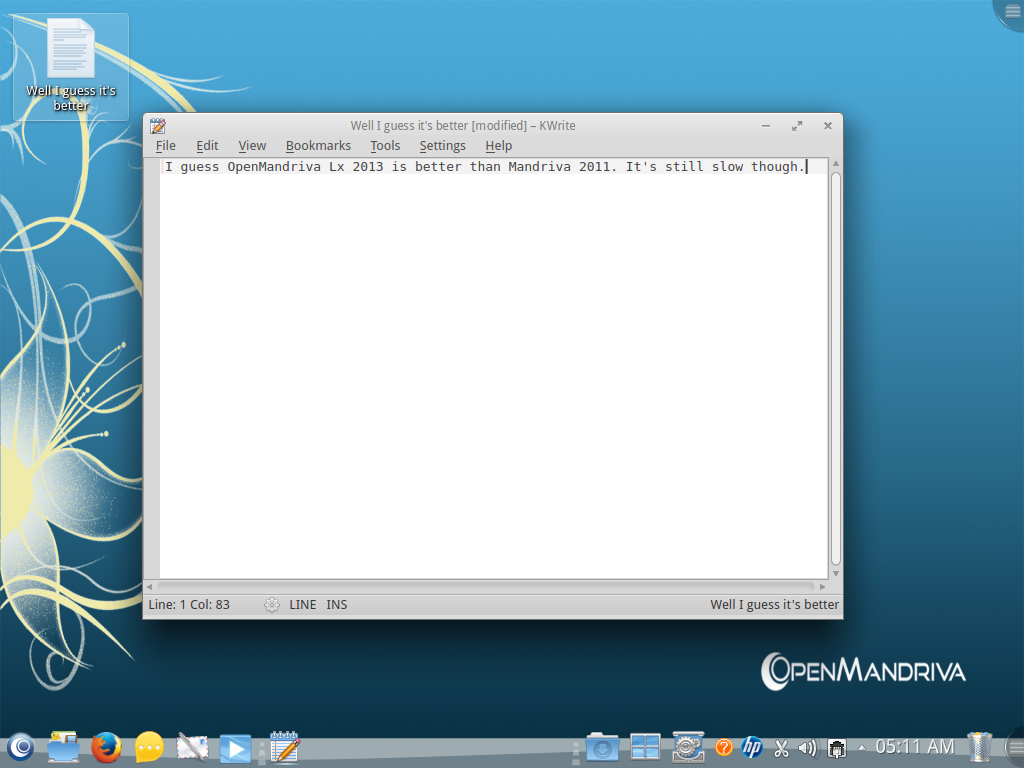Open the Help menu
Screen dimensions: 1024x768
click(498, 146)
